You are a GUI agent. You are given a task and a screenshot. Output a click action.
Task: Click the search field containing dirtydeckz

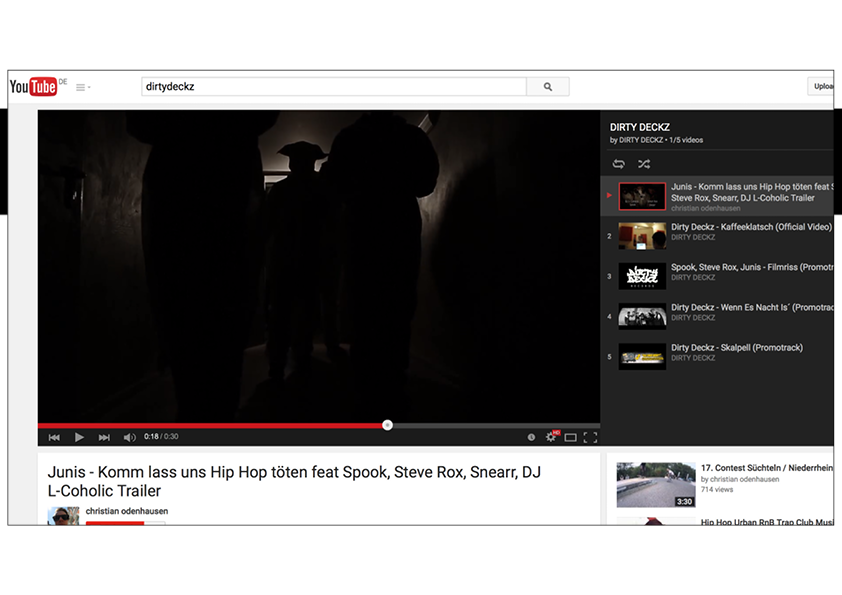point(333,86)
